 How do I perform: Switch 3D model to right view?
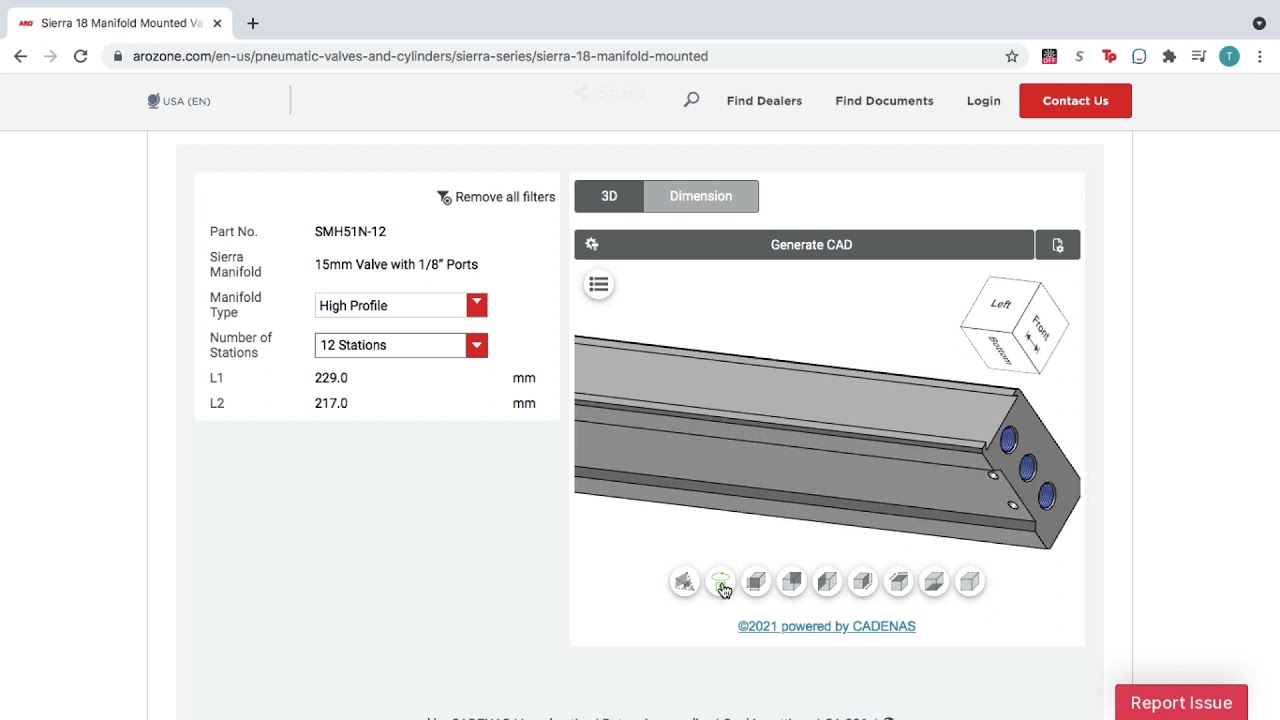pos(862,582)
